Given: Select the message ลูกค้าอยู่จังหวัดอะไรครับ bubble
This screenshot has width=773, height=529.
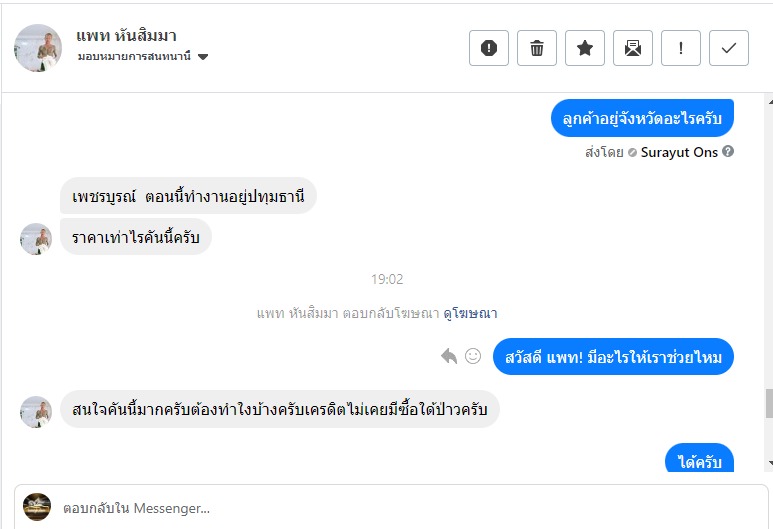Looking at the screenshot, I should point(643,119).
